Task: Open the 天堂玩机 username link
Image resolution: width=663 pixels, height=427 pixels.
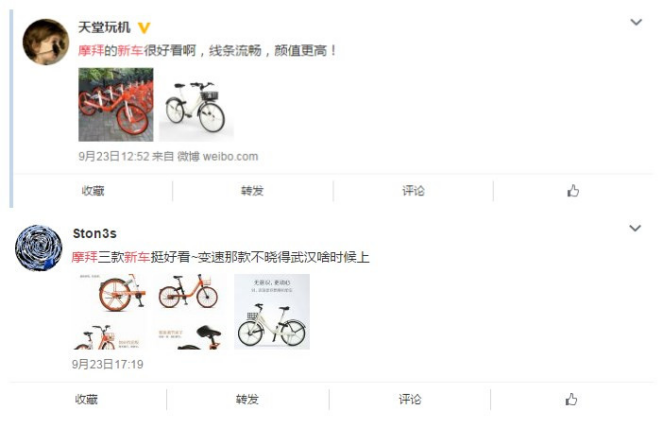Action: click(x=104, y=27)
